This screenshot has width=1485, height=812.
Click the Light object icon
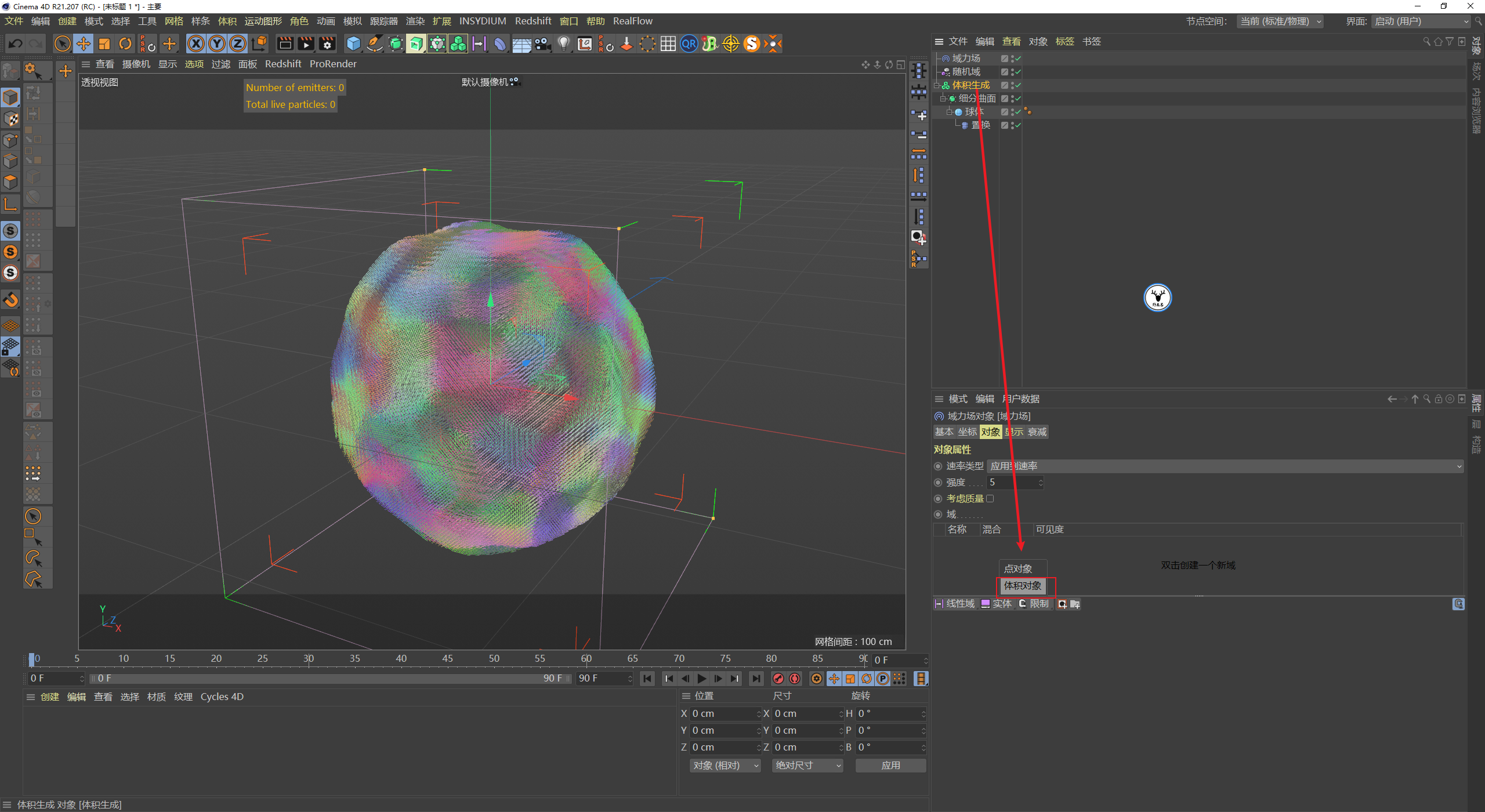(x=563, y=44)
